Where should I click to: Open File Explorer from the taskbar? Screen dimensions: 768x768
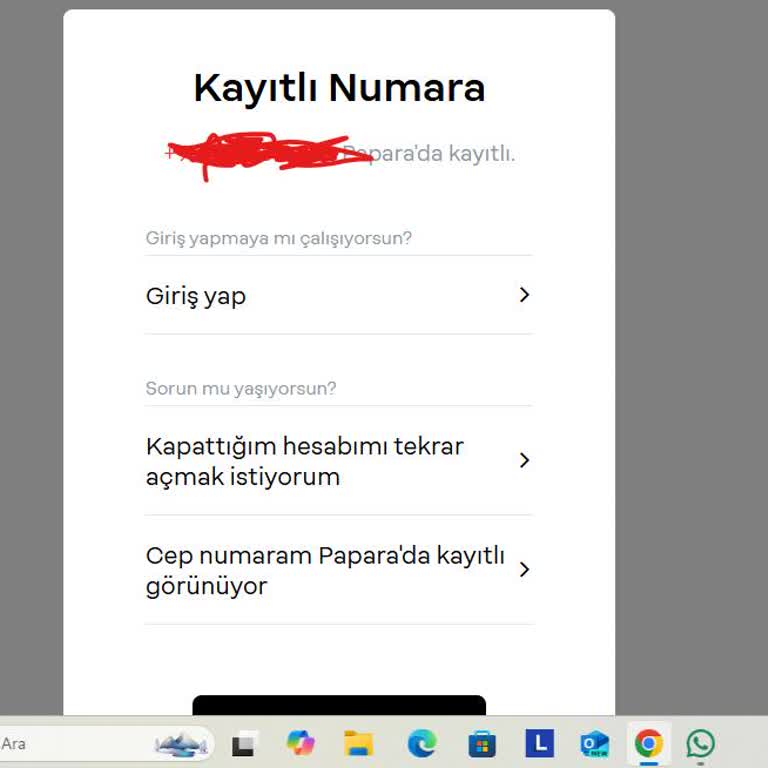coord(359,744)
